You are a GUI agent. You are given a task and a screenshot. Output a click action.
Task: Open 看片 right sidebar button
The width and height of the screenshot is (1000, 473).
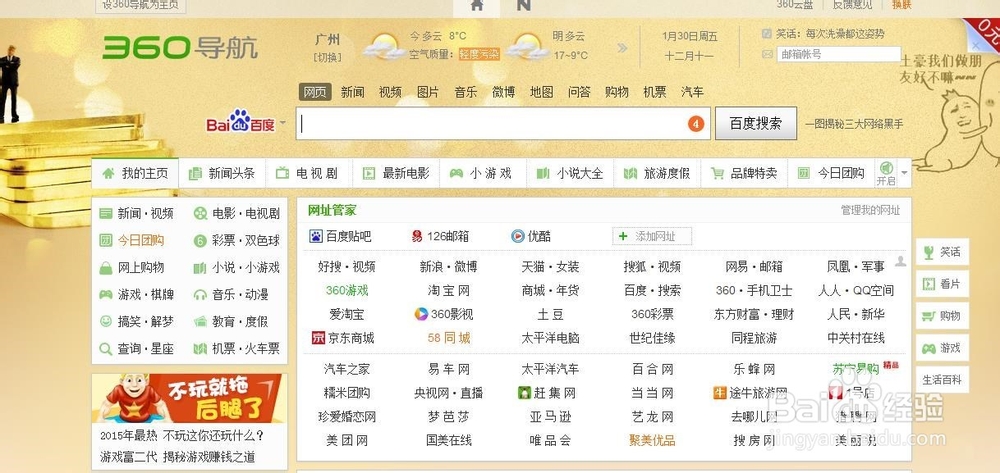[943, 284]
